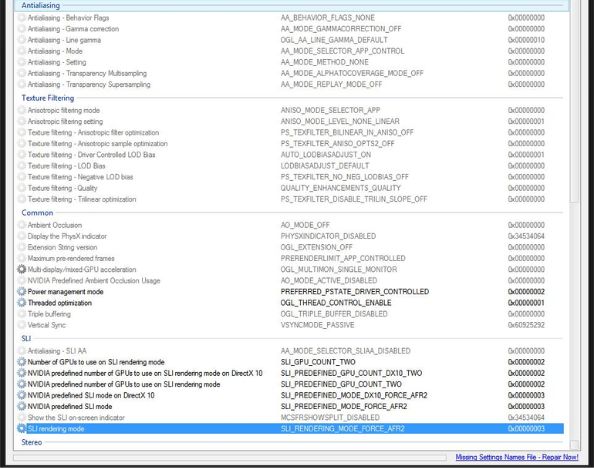Viewport: 594px width, 468px height.
Task: Select value VSYNCMODE_PASSIVE
Action: tap(317, 325)
